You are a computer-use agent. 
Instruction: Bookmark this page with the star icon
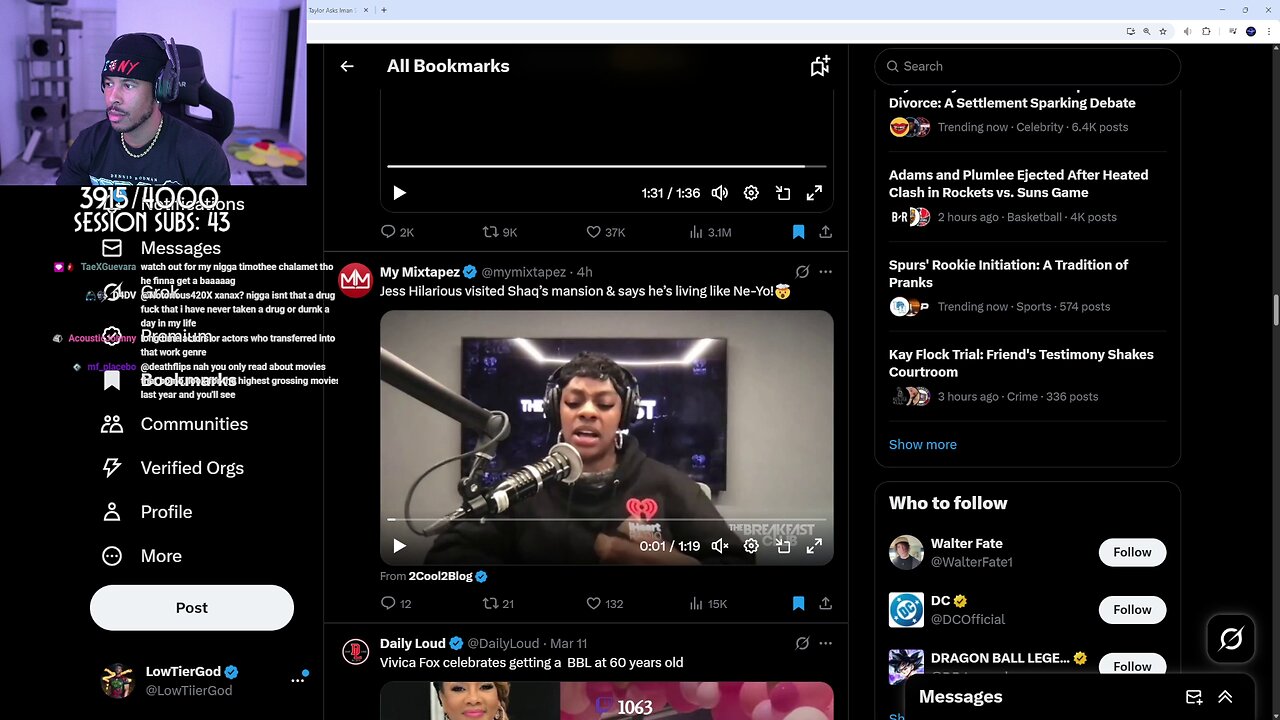point(1162,32)
